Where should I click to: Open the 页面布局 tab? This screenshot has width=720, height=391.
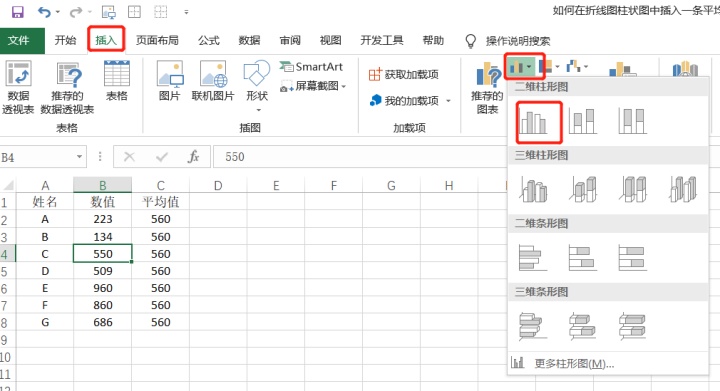point(157,40)
